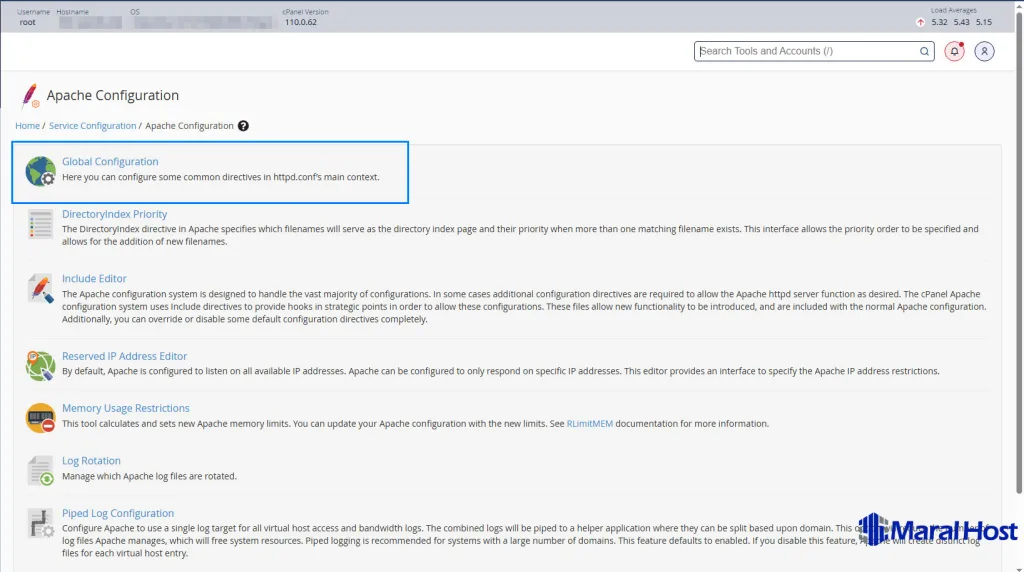Click the Reserved IP Address Editor icon
Viewport: 1024px width, 572px height.
pos(40,366)
